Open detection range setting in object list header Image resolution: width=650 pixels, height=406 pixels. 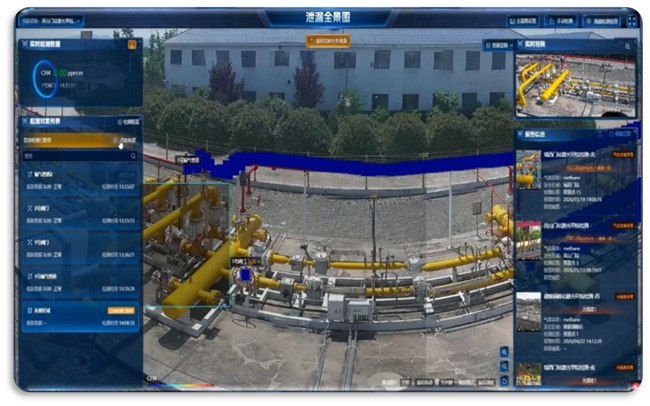point(128,122)
